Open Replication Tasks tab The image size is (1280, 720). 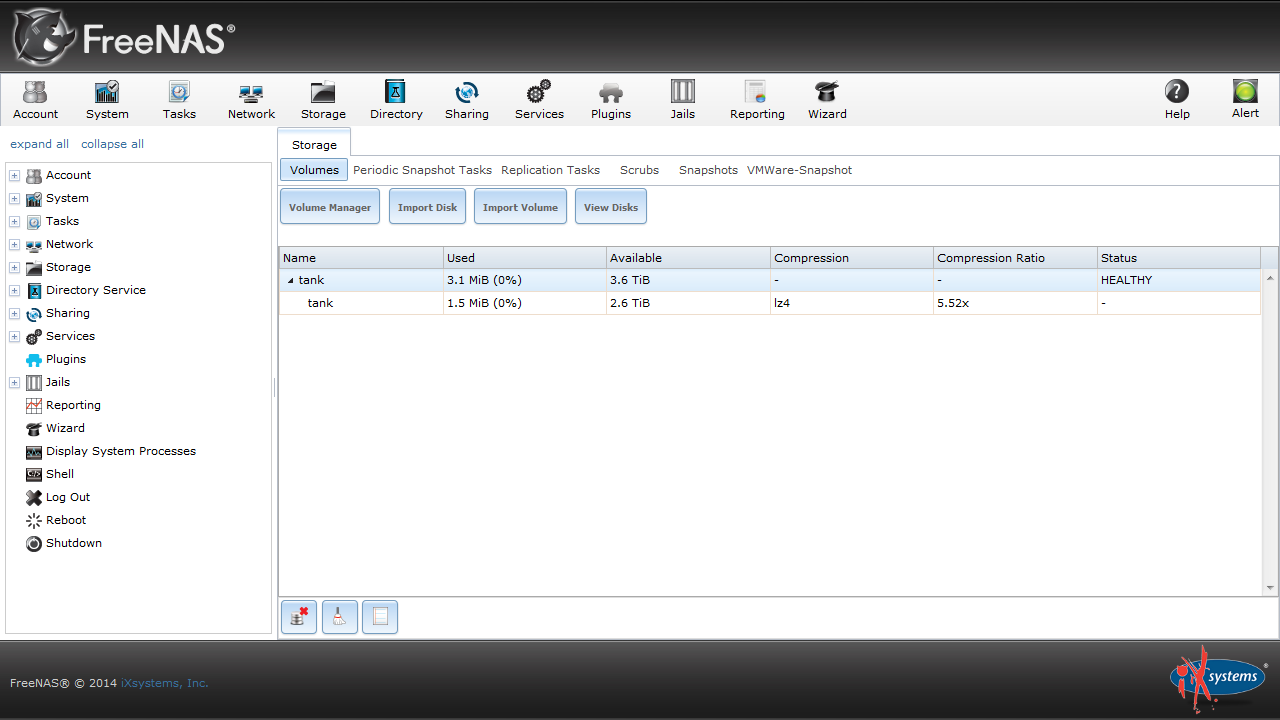[x=551, y=170]
